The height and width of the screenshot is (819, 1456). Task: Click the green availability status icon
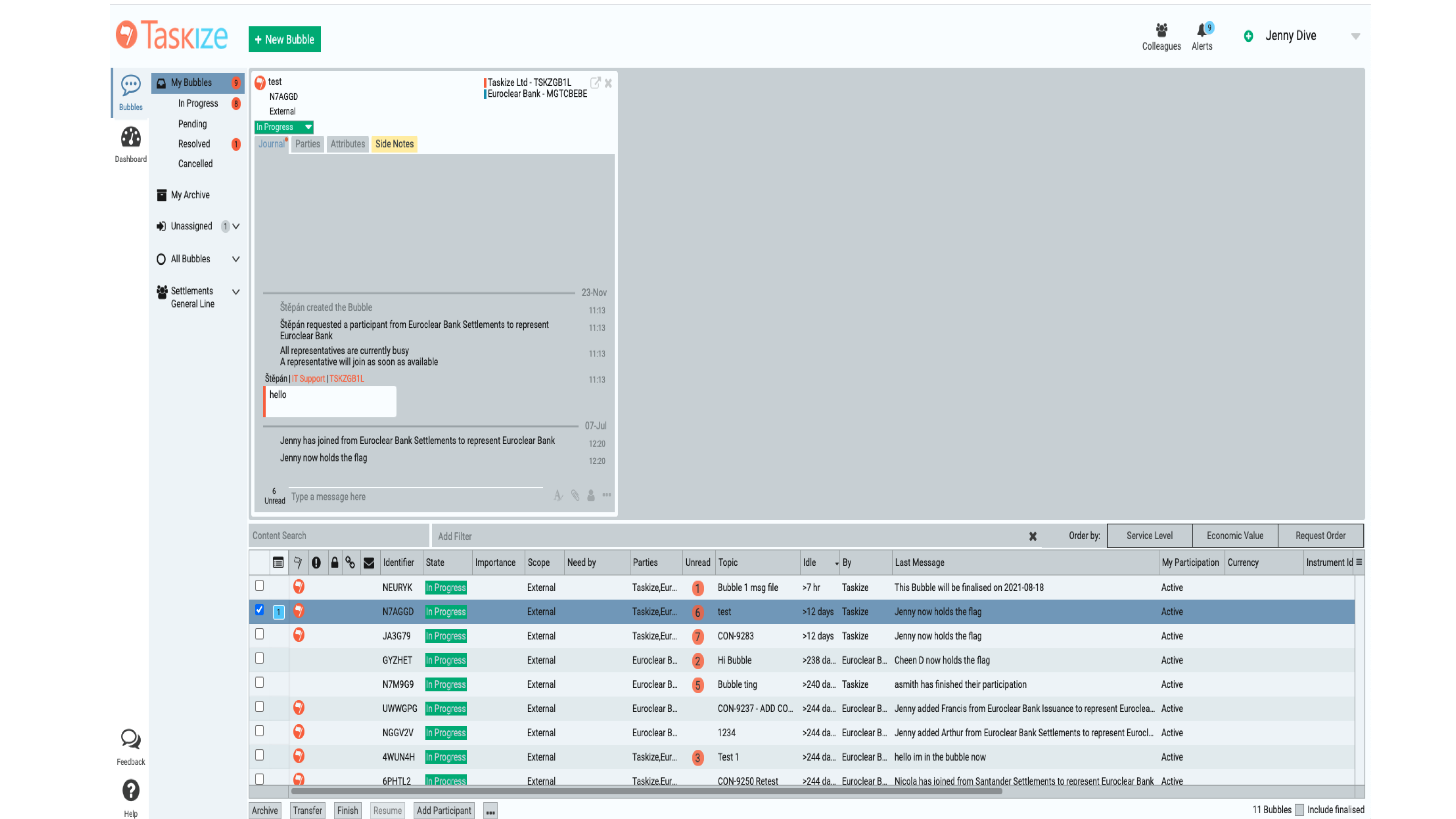(1248, 36)
